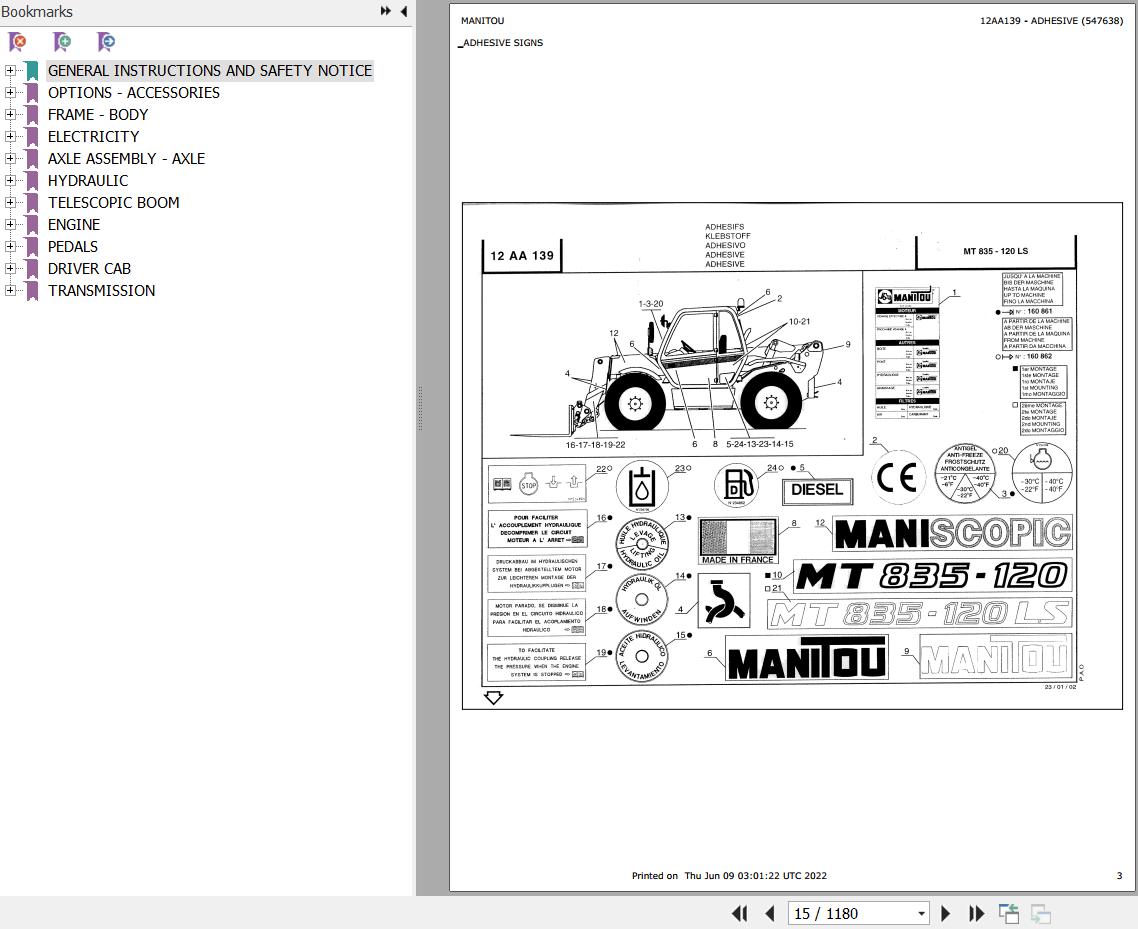1138x929 pixels.
Task: Expand the HYDRAULIC bookmark node
Action: [x=10, y=180]
